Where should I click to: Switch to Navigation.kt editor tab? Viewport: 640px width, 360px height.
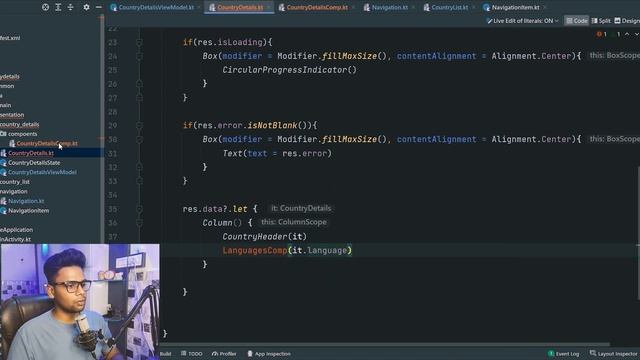[389, 7]
